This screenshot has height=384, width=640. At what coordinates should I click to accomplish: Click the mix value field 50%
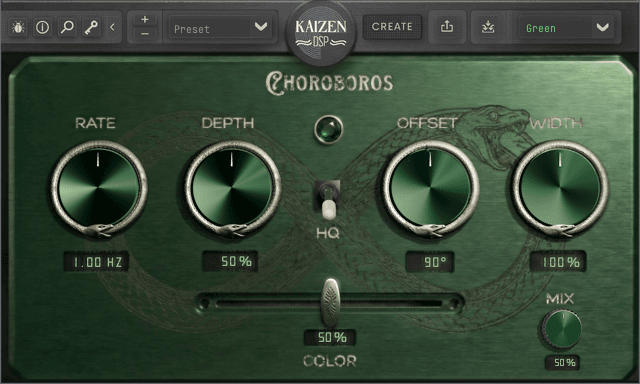[x=562, y=362]
